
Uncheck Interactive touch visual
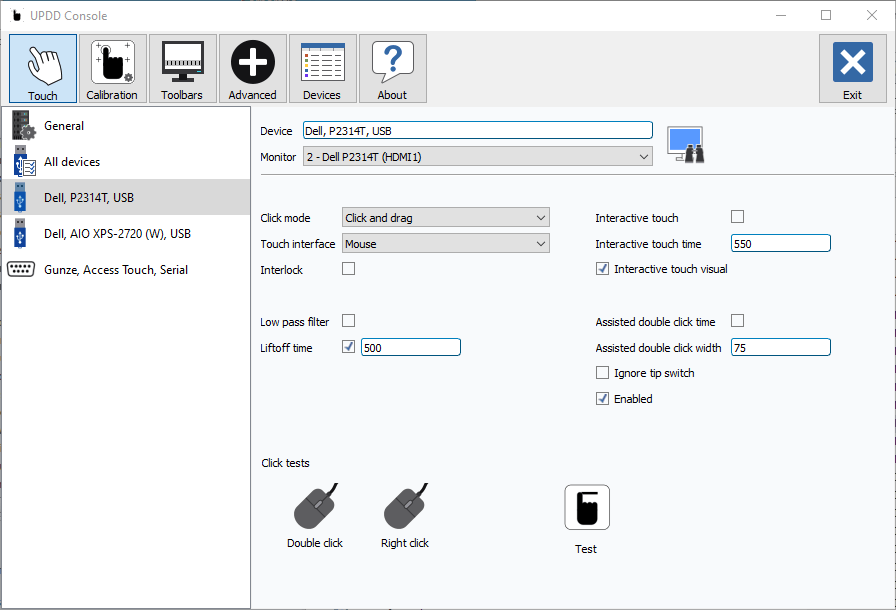[x=602, y=268]
